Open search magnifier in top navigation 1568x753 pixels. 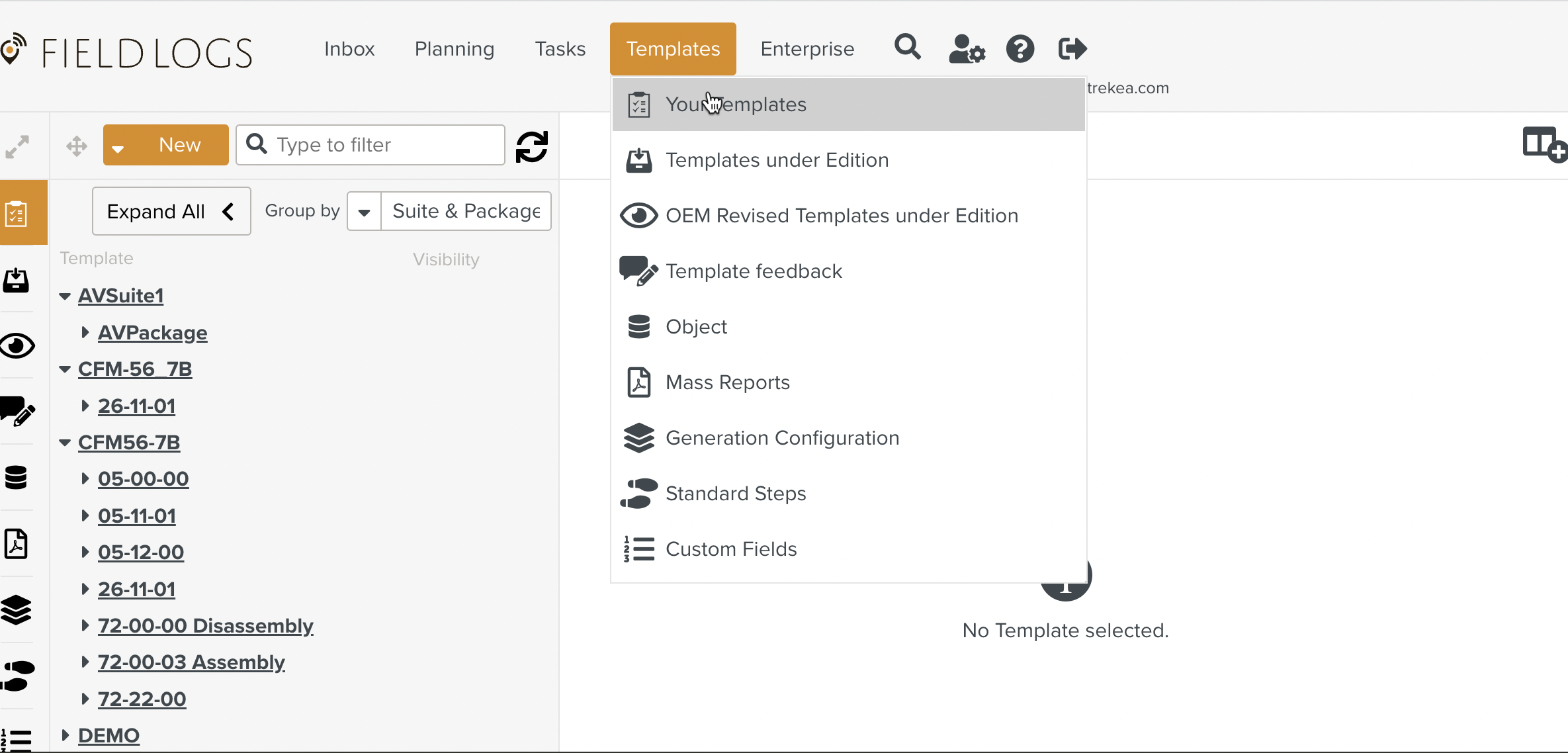pos(907,48)
